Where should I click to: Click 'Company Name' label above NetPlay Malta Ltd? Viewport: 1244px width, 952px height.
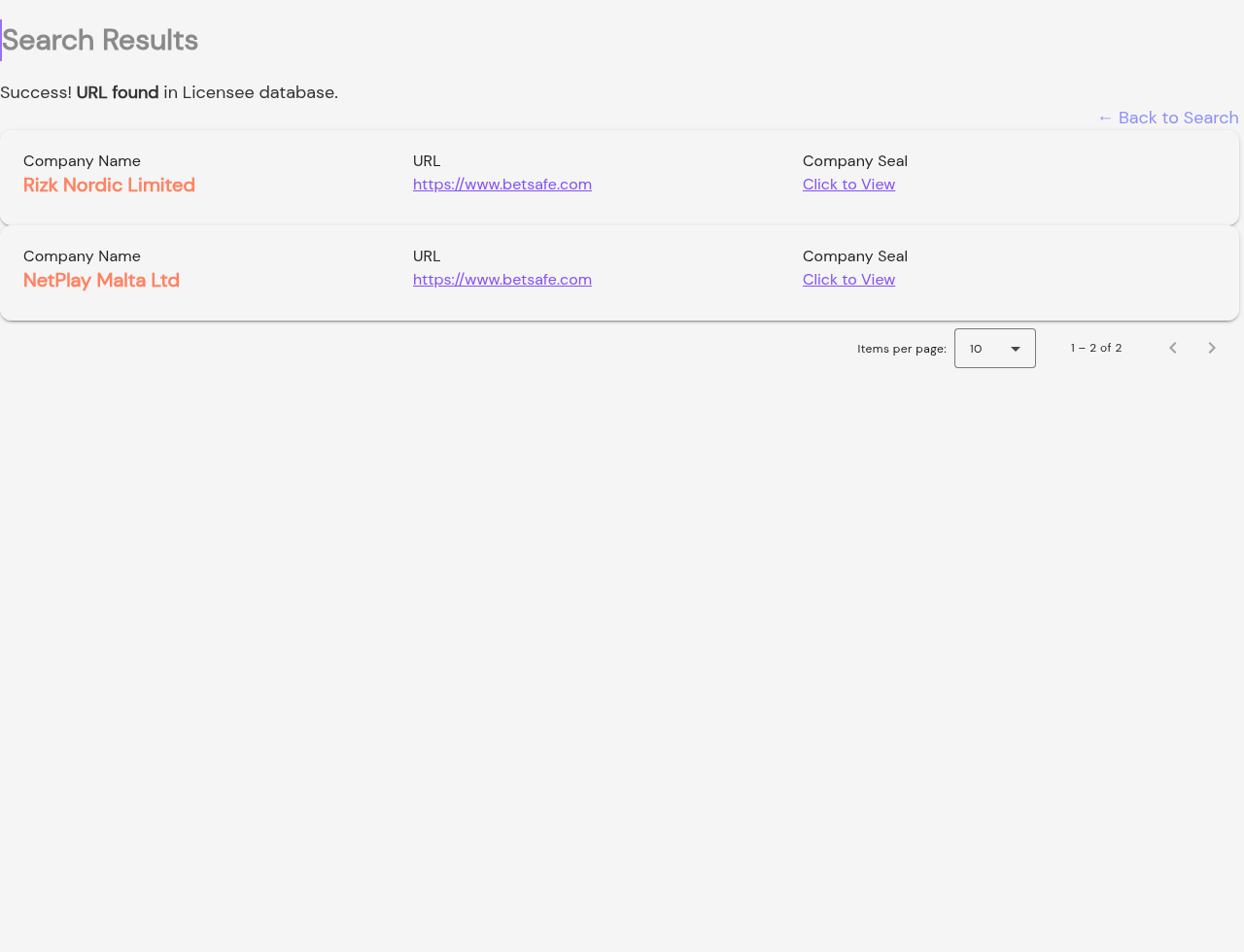click(x=82, y=256)
